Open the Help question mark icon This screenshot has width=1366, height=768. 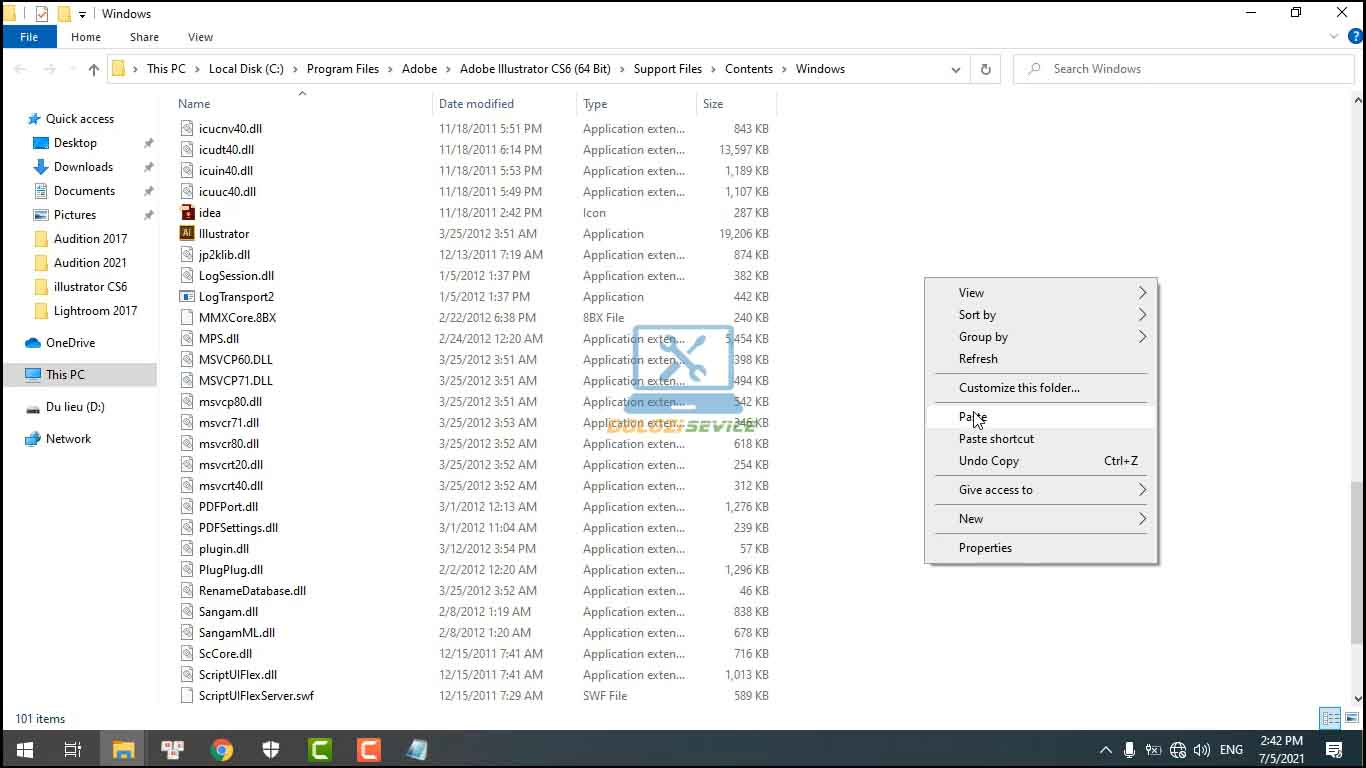tap(1355, 37)
